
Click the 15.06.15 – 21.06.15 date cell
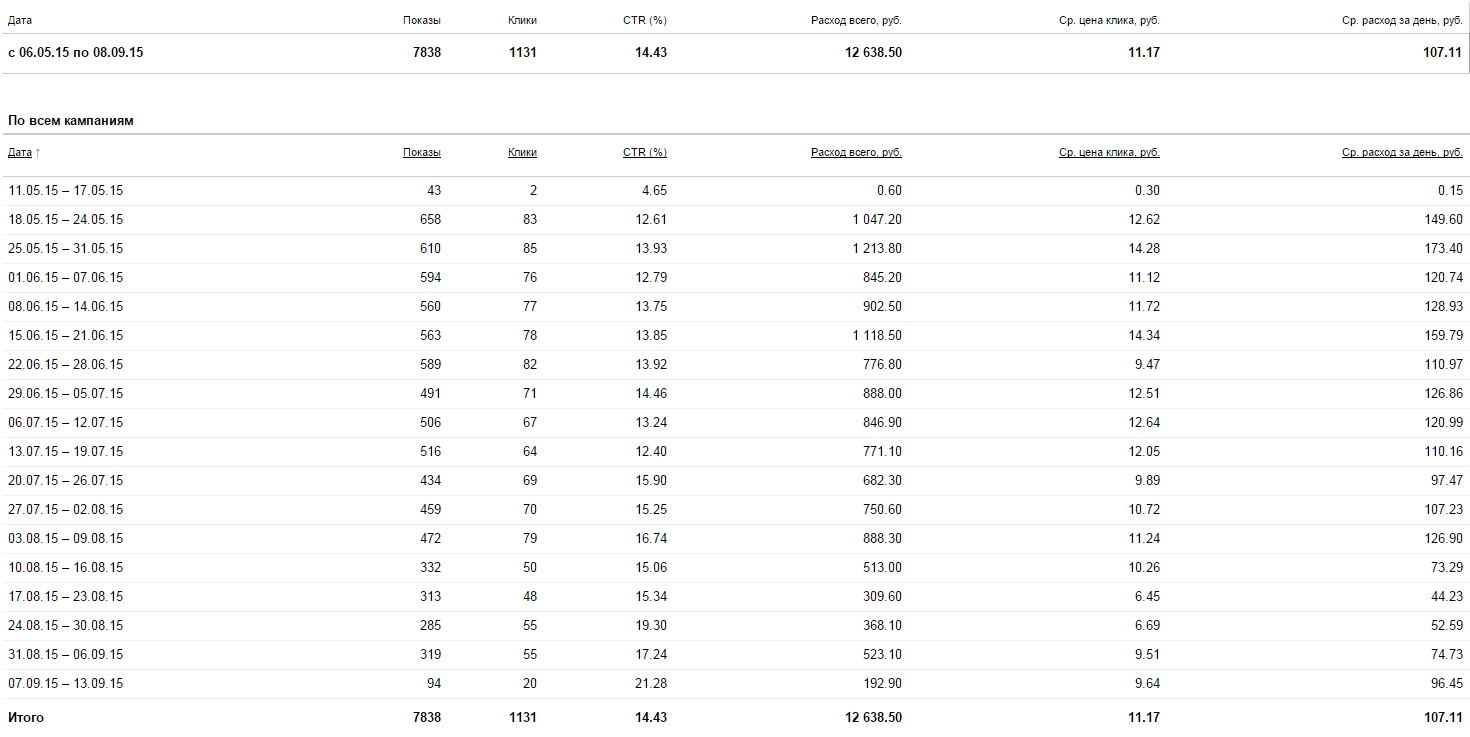[x=66, y=335]
